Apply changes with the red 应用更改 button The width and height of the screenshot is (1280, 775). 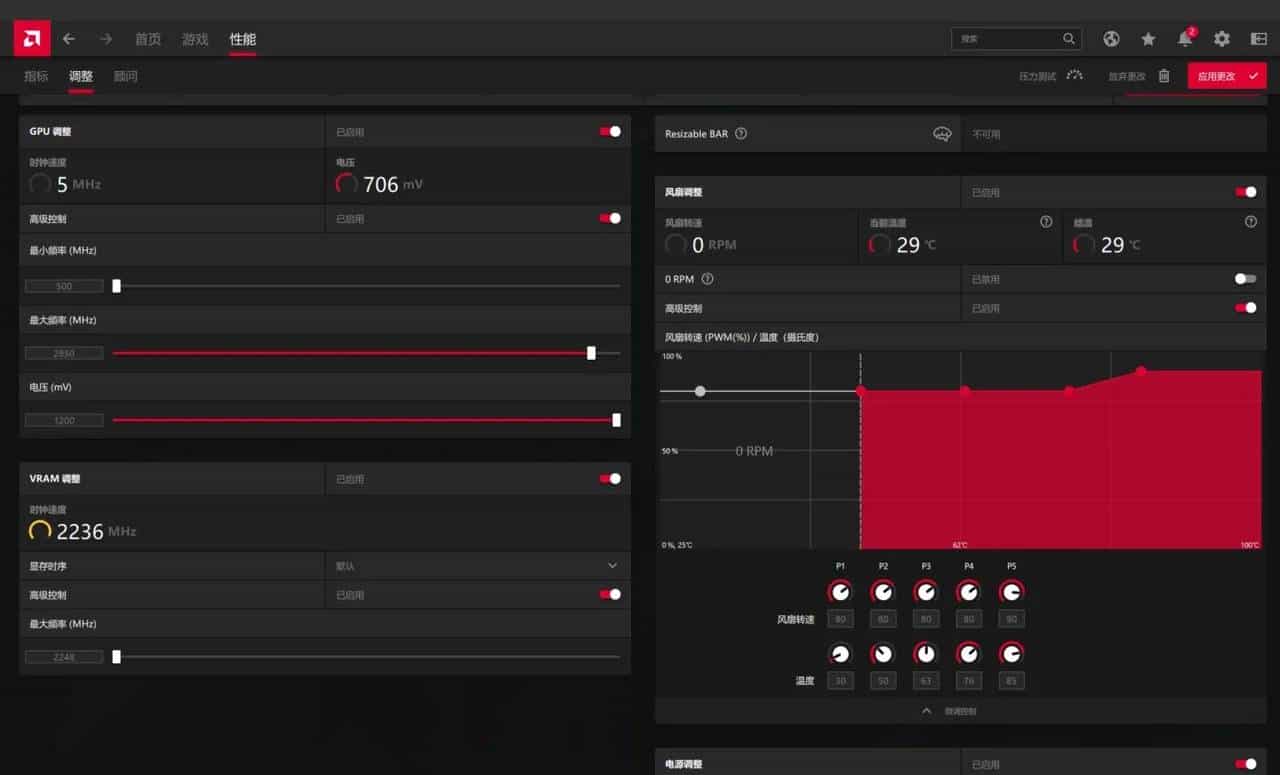[1226, 75]
